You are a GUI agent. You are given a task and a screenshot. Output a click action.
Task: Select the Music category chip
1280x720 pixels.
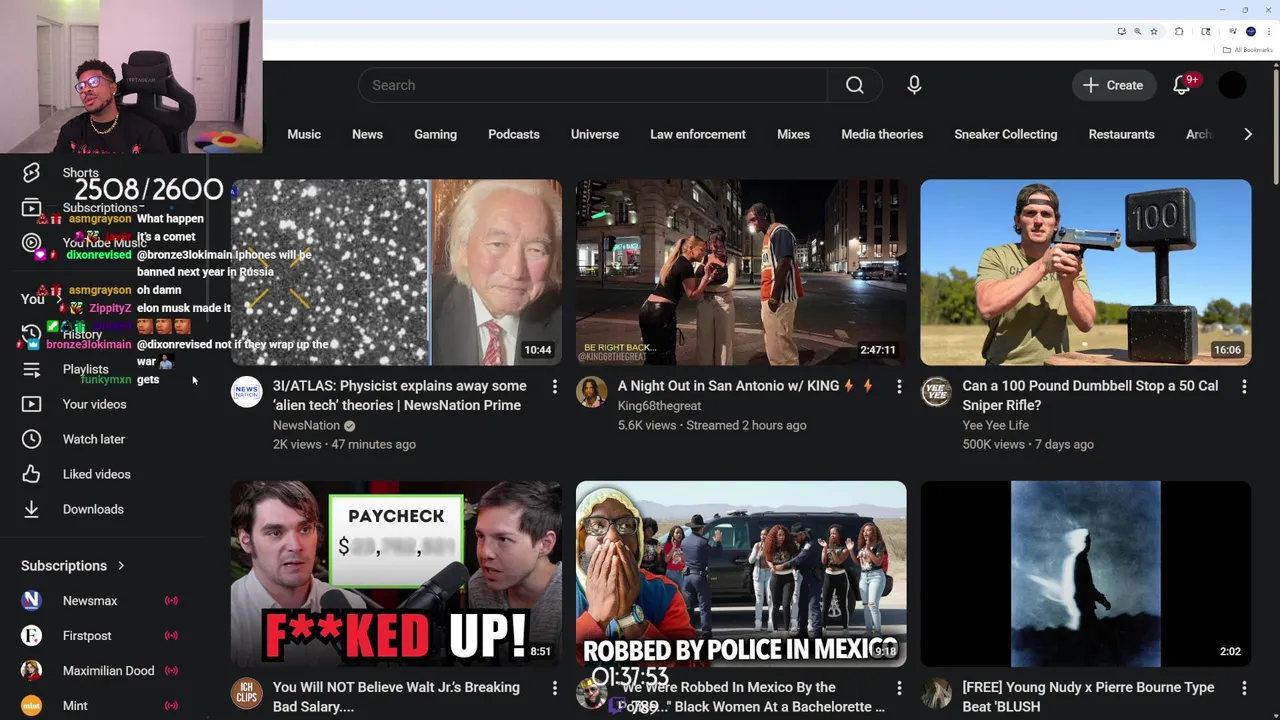pos(304,134)
